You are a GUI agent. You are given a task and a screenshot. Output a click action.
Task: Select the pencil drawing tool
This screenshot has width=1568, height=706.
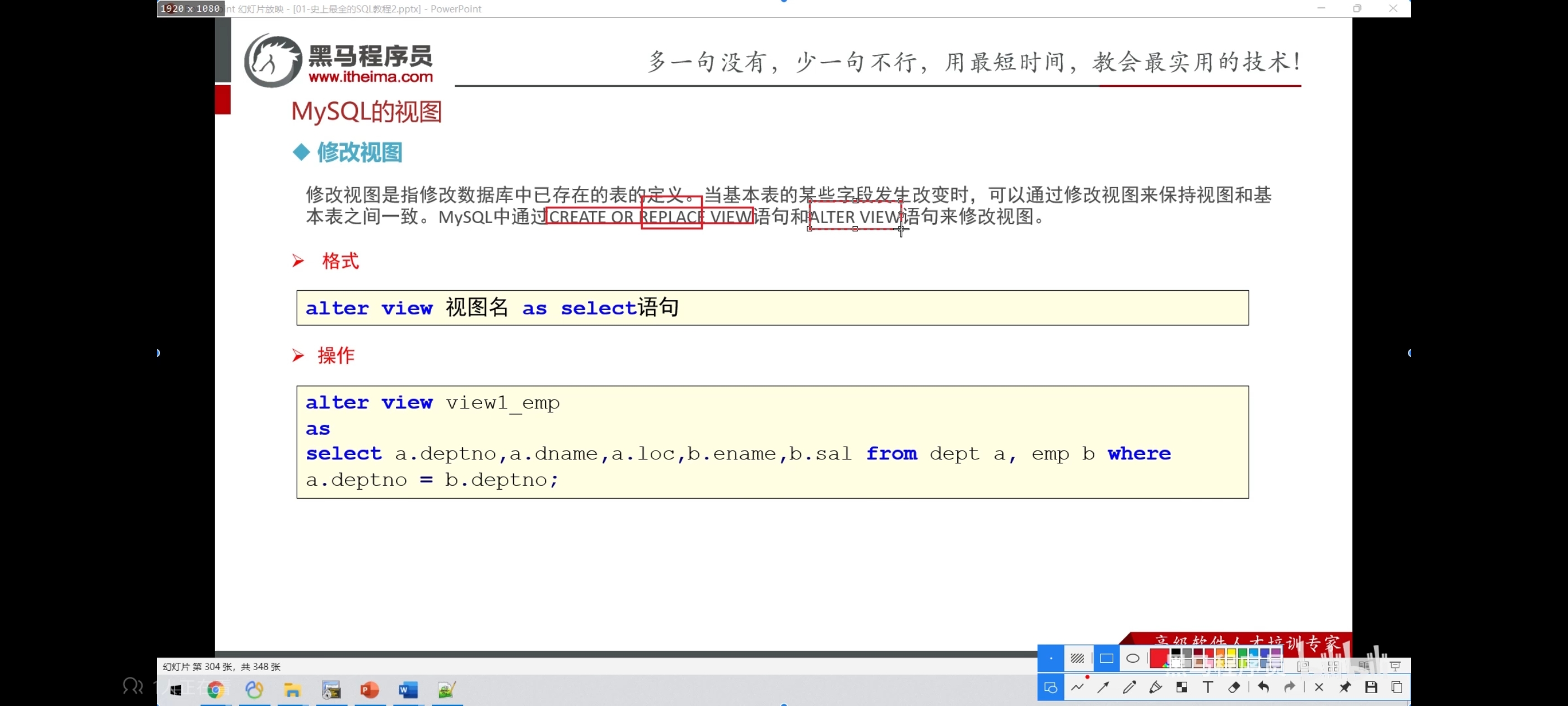(1129, 688)
